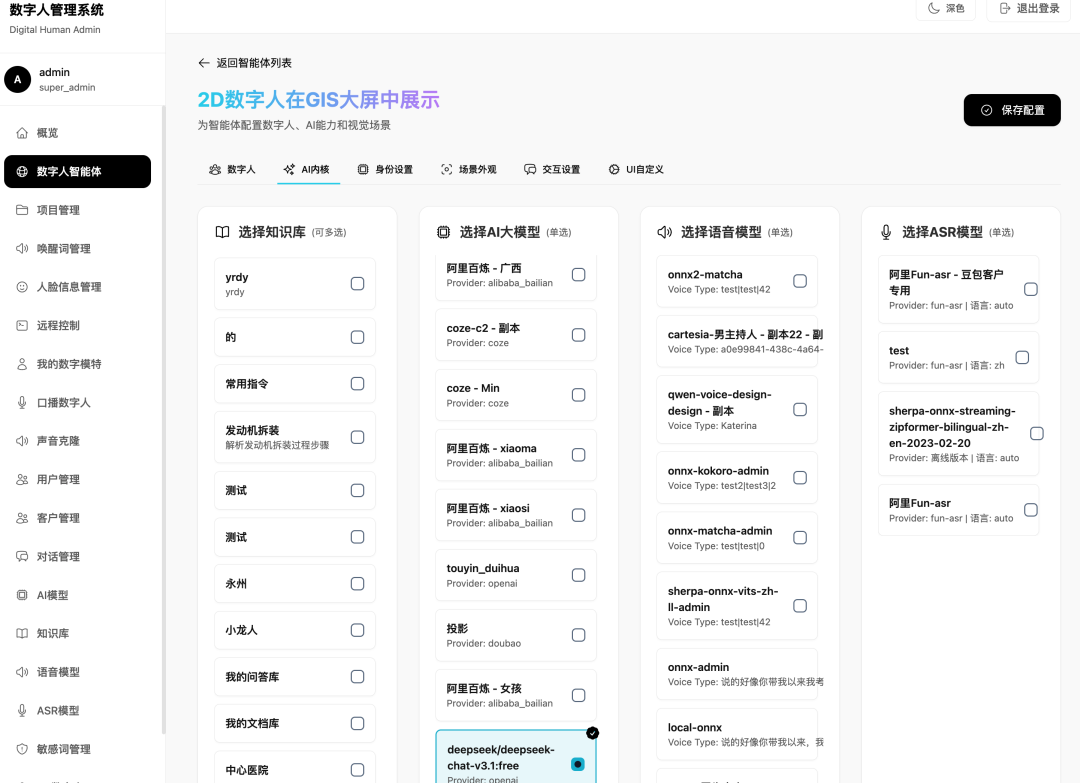Click the 退出登录 button
Screen dimensions: 1080x783
[1030, 8]
